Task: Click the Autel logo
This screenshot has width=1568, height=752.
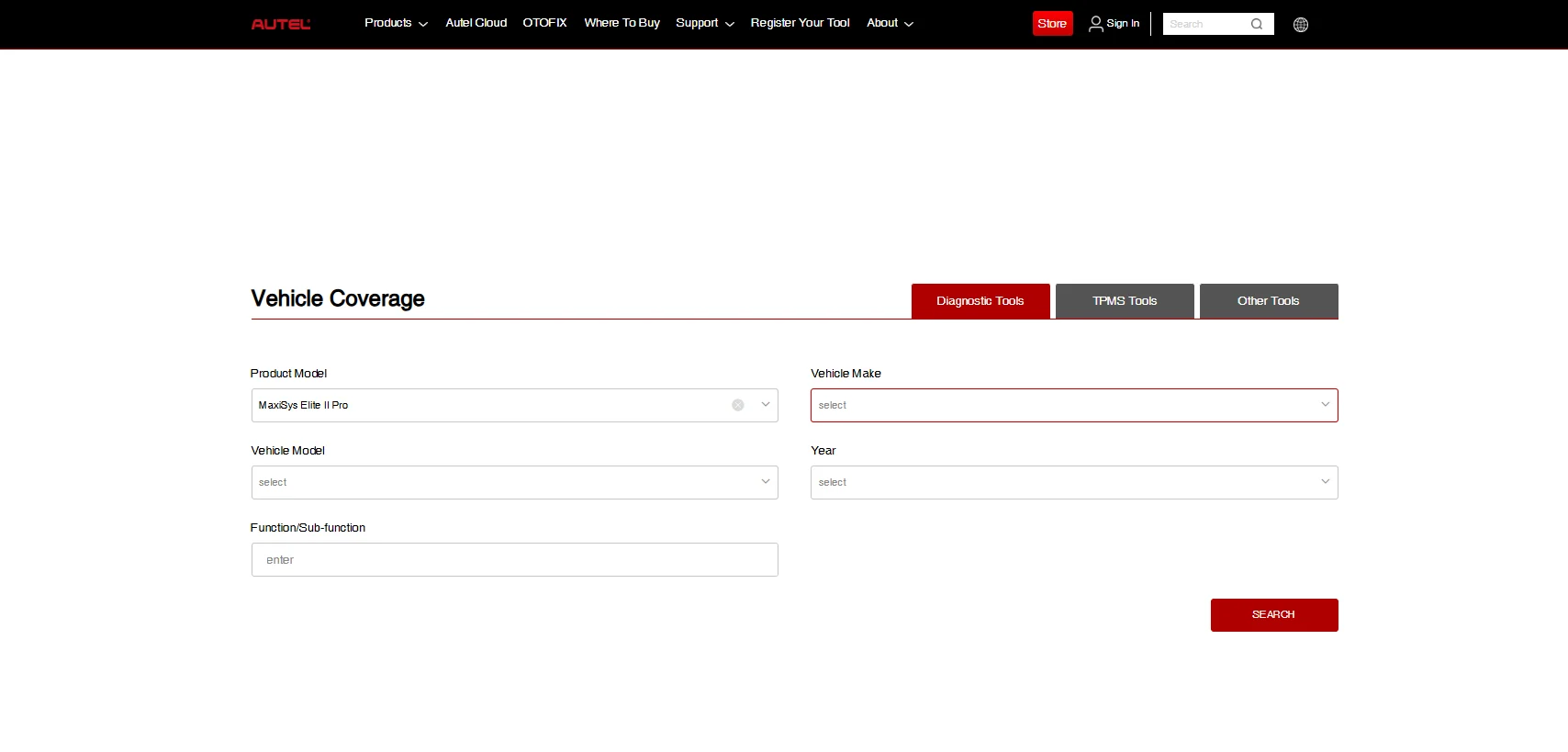Action: (x=281, y=24)
